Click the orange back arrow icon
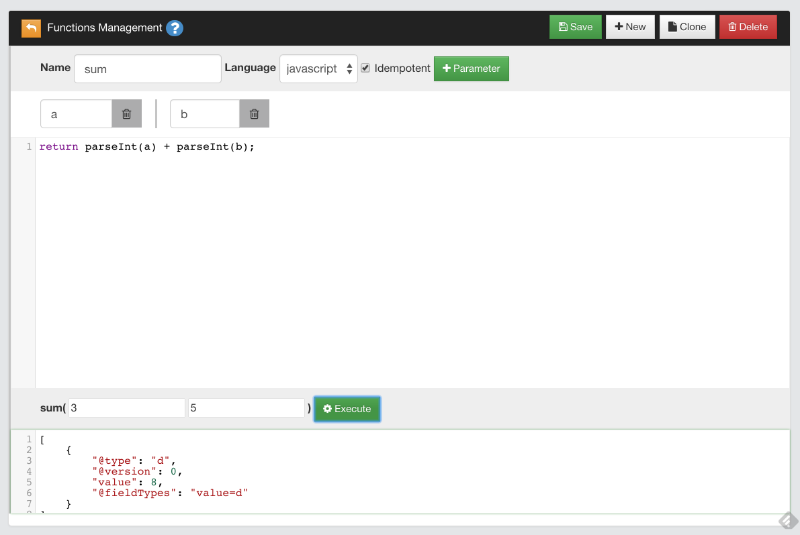800x535 pixels. (x=31, y=28)
